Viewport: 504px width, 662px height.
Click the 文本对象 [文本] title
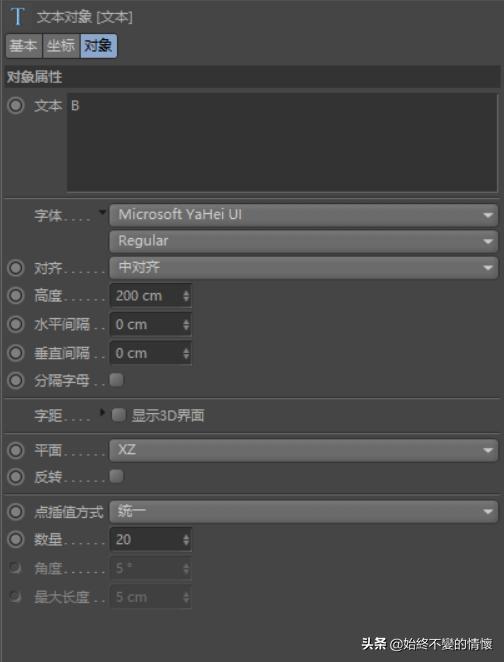tap(84, 17)
